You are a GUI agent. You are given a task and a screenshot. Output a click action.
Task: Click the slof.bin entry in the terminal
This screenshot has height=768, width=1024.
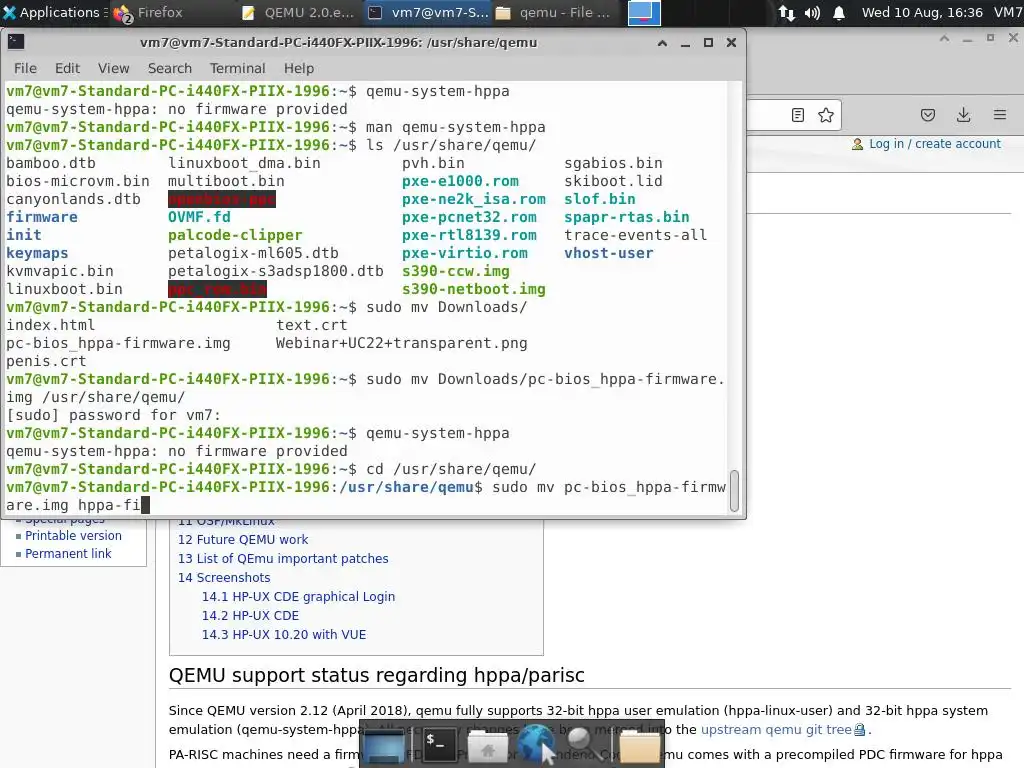pyautogui.click(x=600, y=199)
